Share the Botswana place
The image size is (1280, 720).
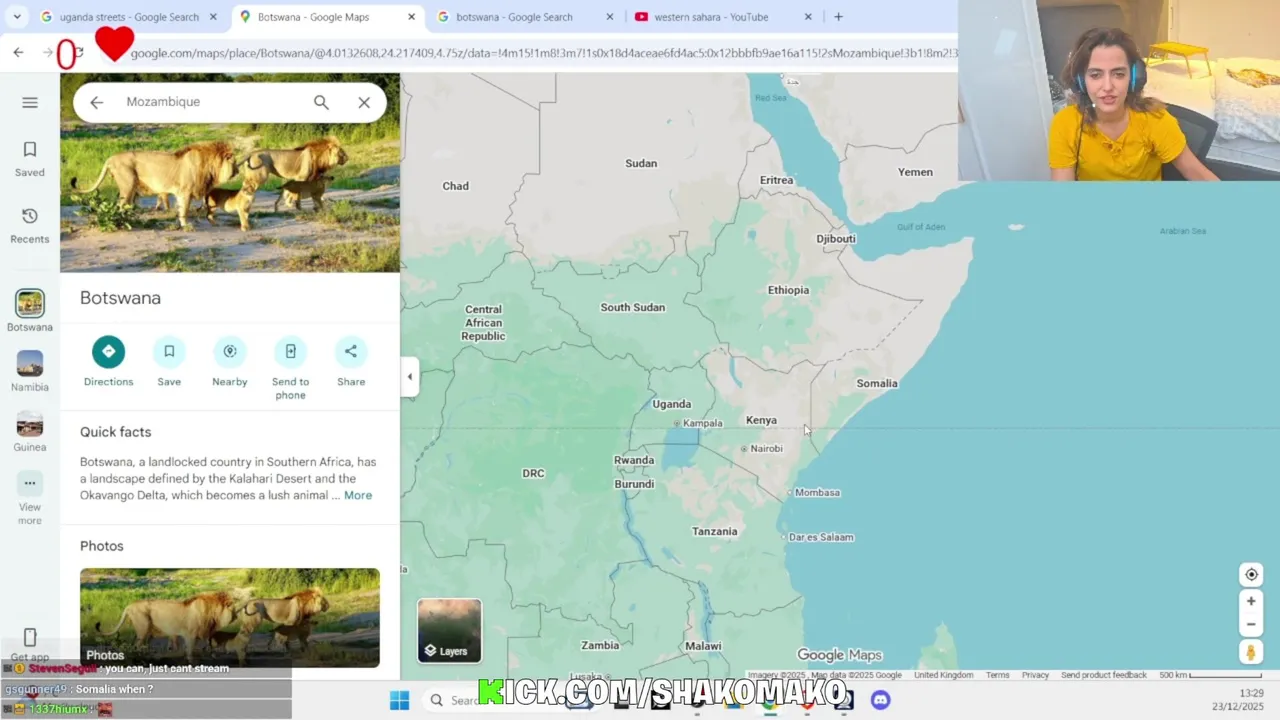tap(351, 363)
